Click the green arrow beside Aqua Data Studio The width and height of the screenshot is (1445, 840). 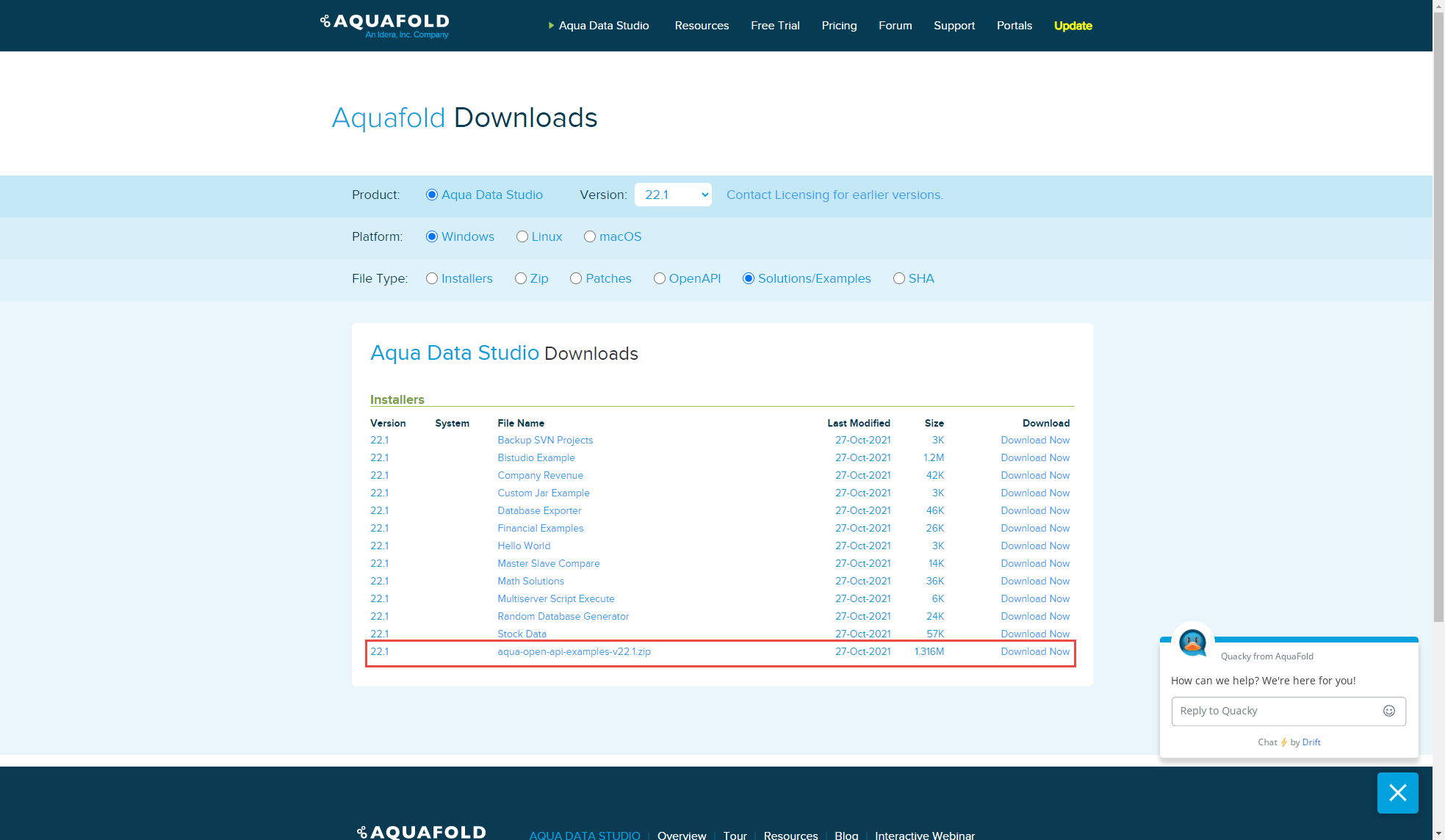pyautogui.click(x=551, y=26)
